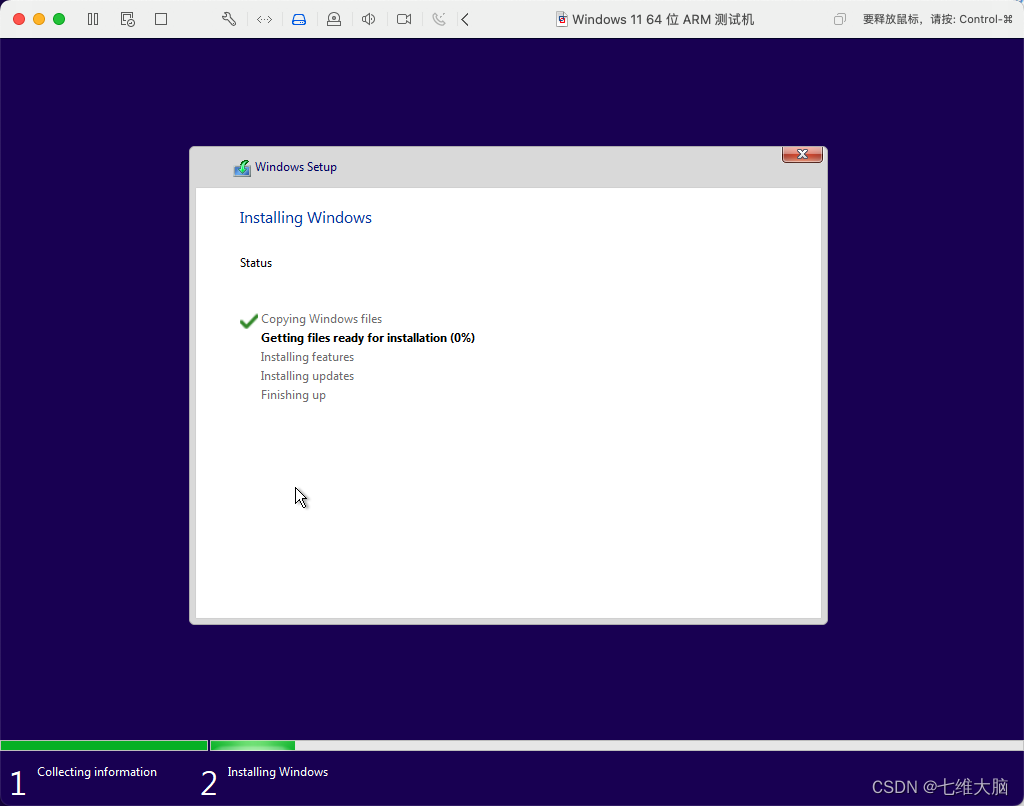Click the square view mode icon

[161, 19]
